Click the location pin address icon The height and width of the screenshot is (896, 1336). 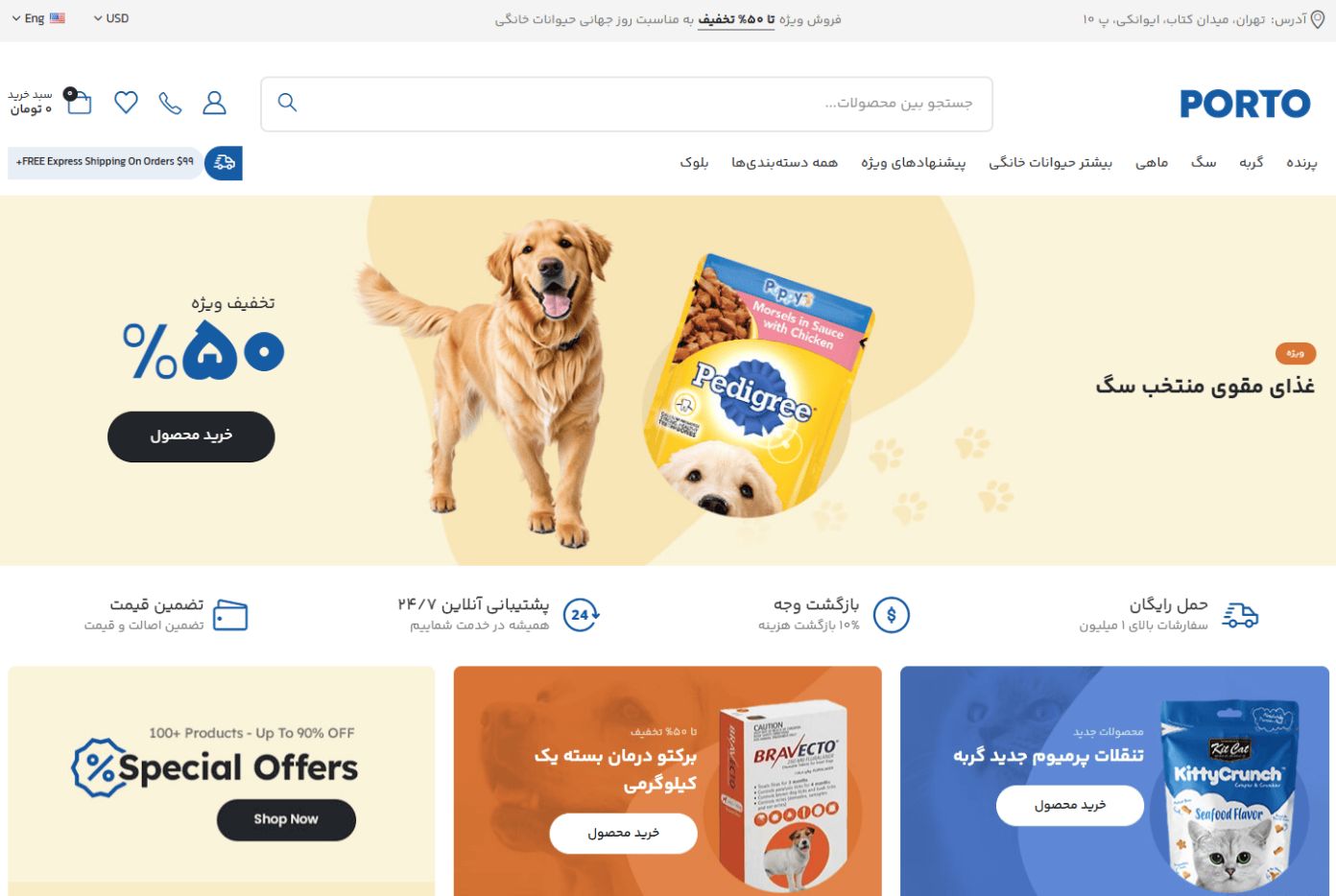[x=1318, y=19]
